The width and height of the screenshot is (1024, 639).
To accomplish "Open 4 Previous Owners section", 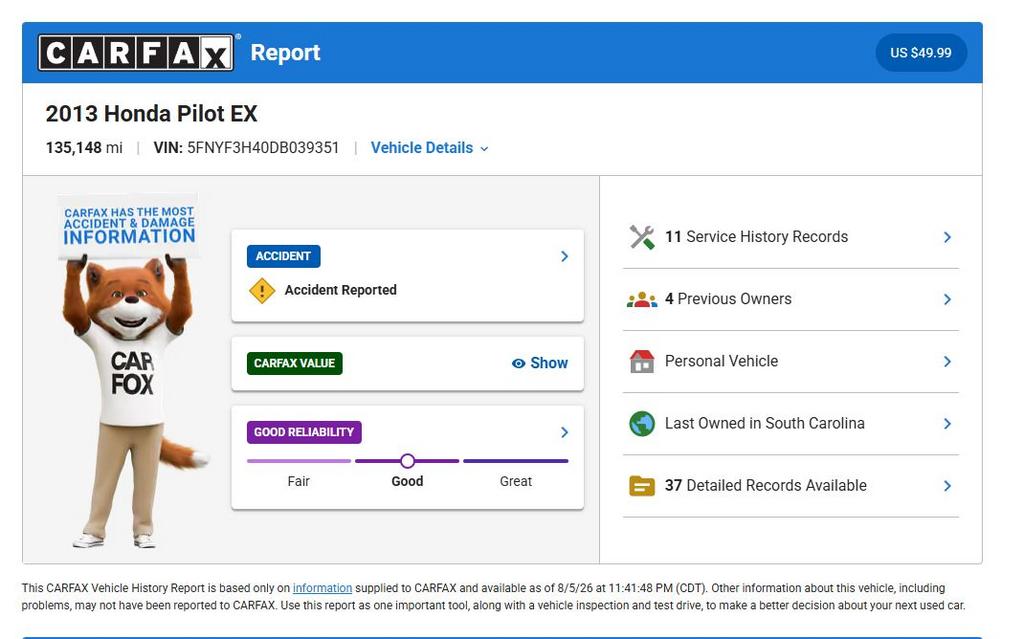I will [x=790, y=299].
